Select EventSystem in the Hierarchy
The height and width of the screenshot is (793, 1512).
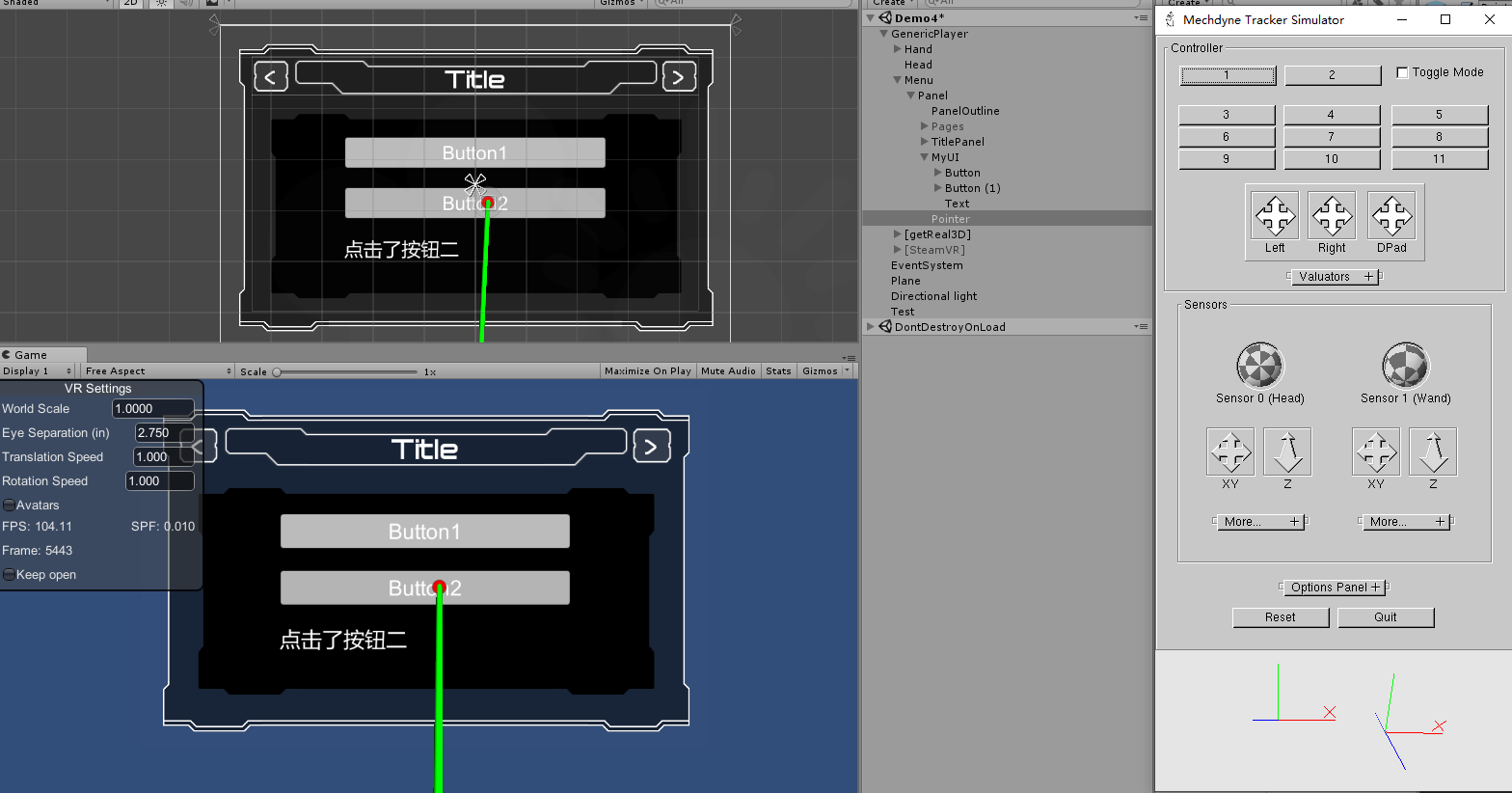(x=927, y=265)
